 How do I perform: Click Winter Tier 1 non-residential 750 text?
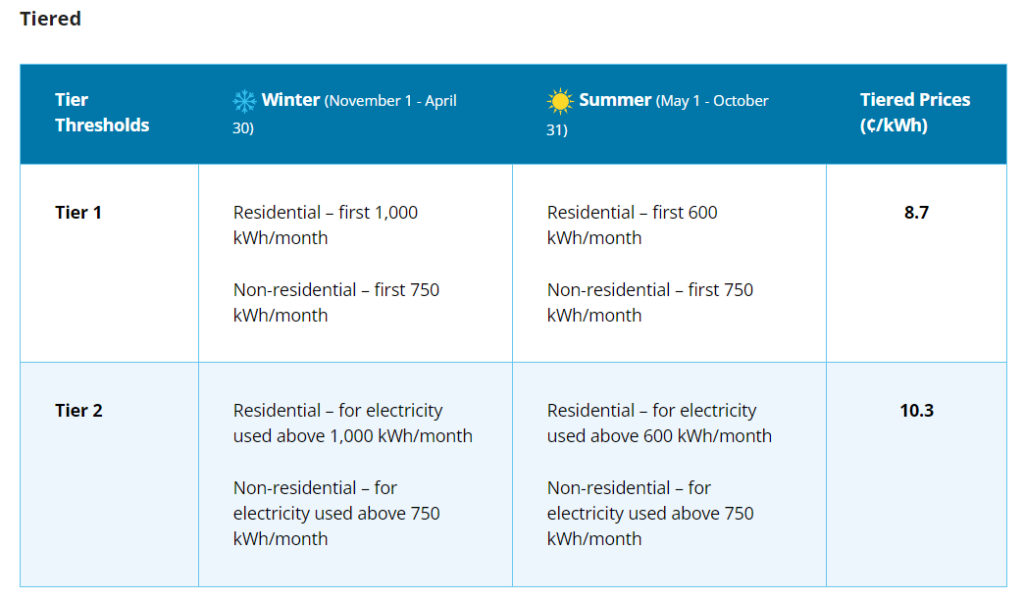[x=336, y=302]
